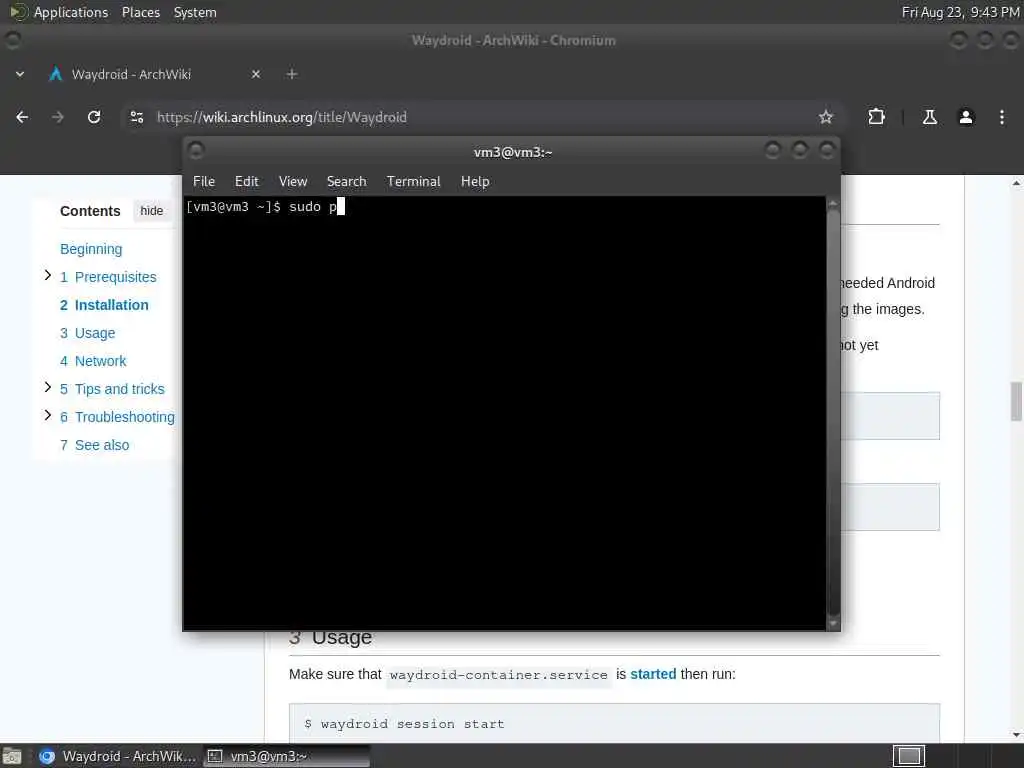Open the profile avatar menu
Viewport: 1024px width, 768px height.
[966, 117]
